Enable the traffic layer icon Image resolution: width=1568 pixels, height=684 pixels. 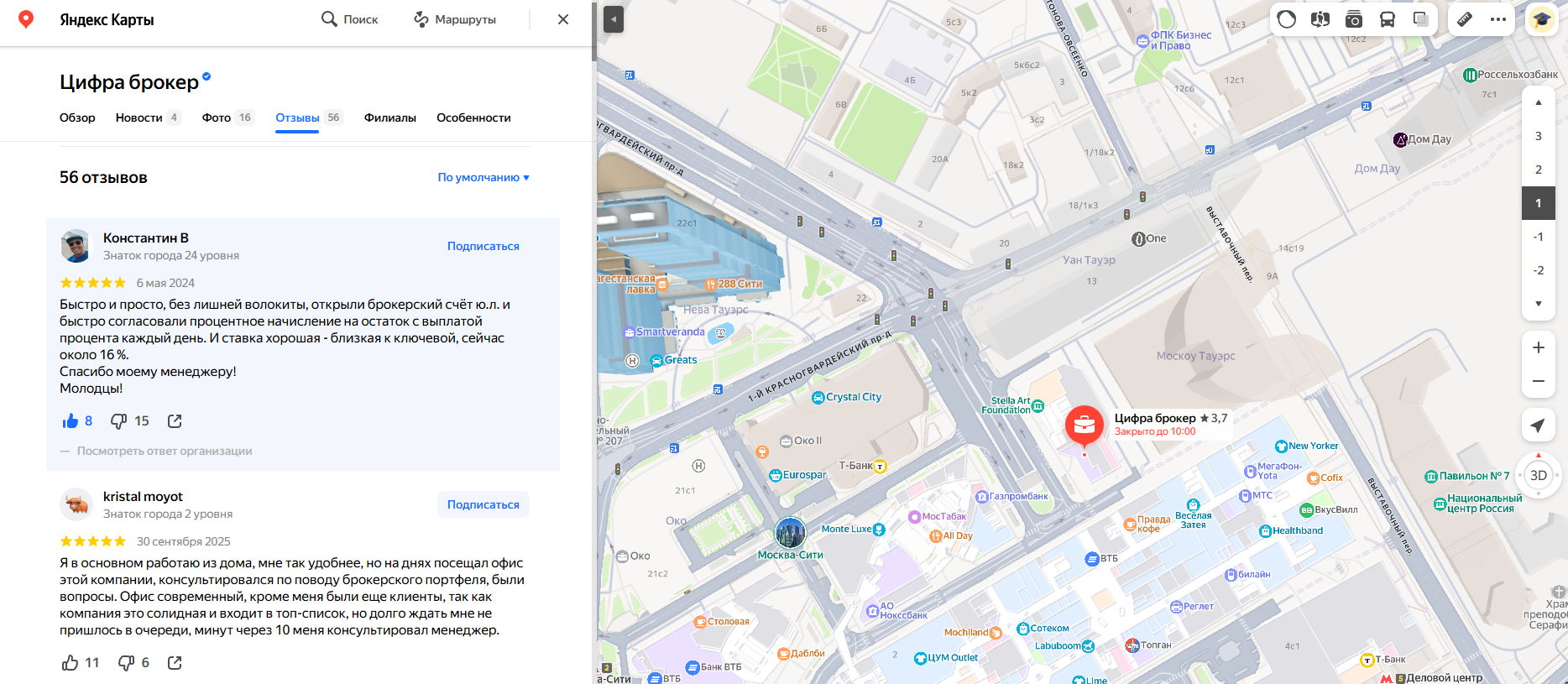tap(1287, 19)
